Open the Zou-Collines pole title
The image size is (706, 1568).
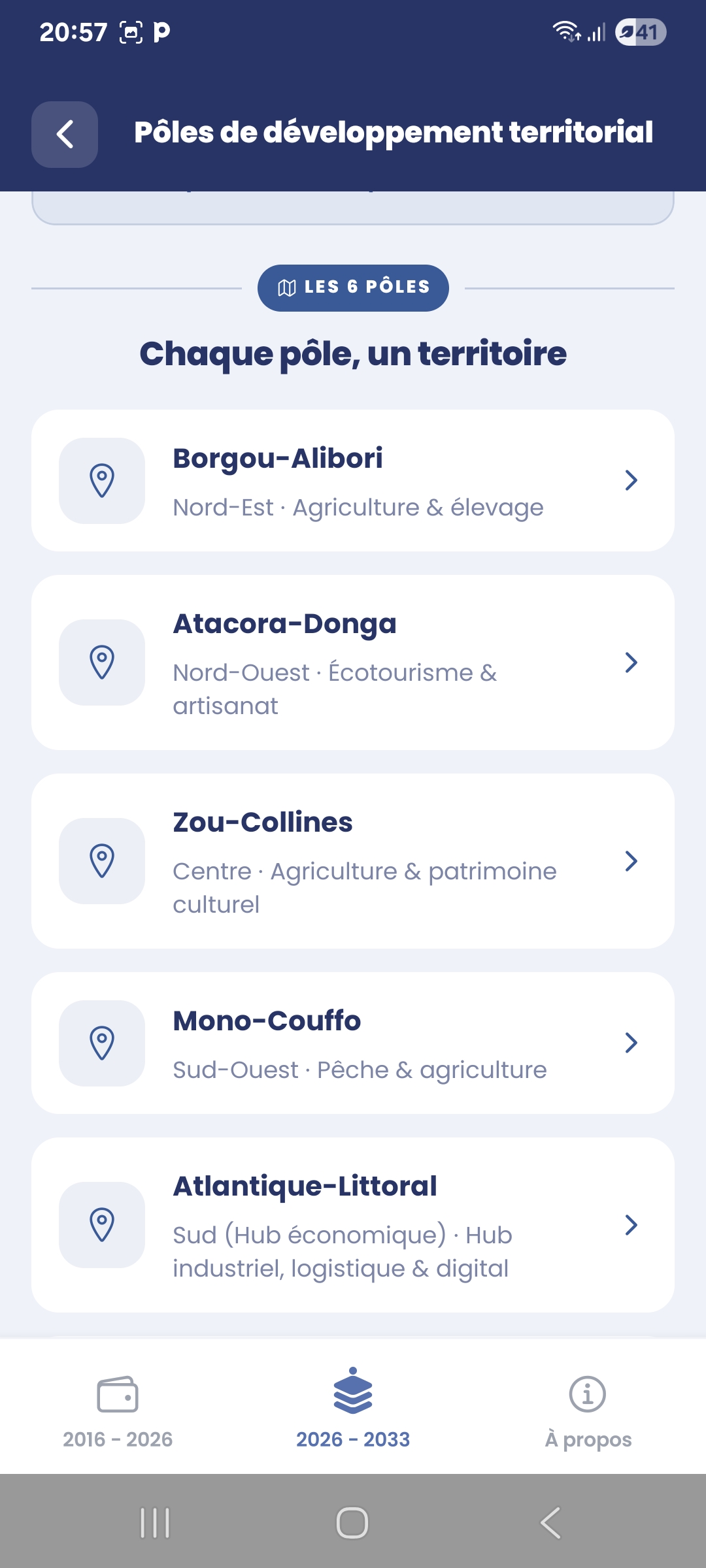pos(263,823)
